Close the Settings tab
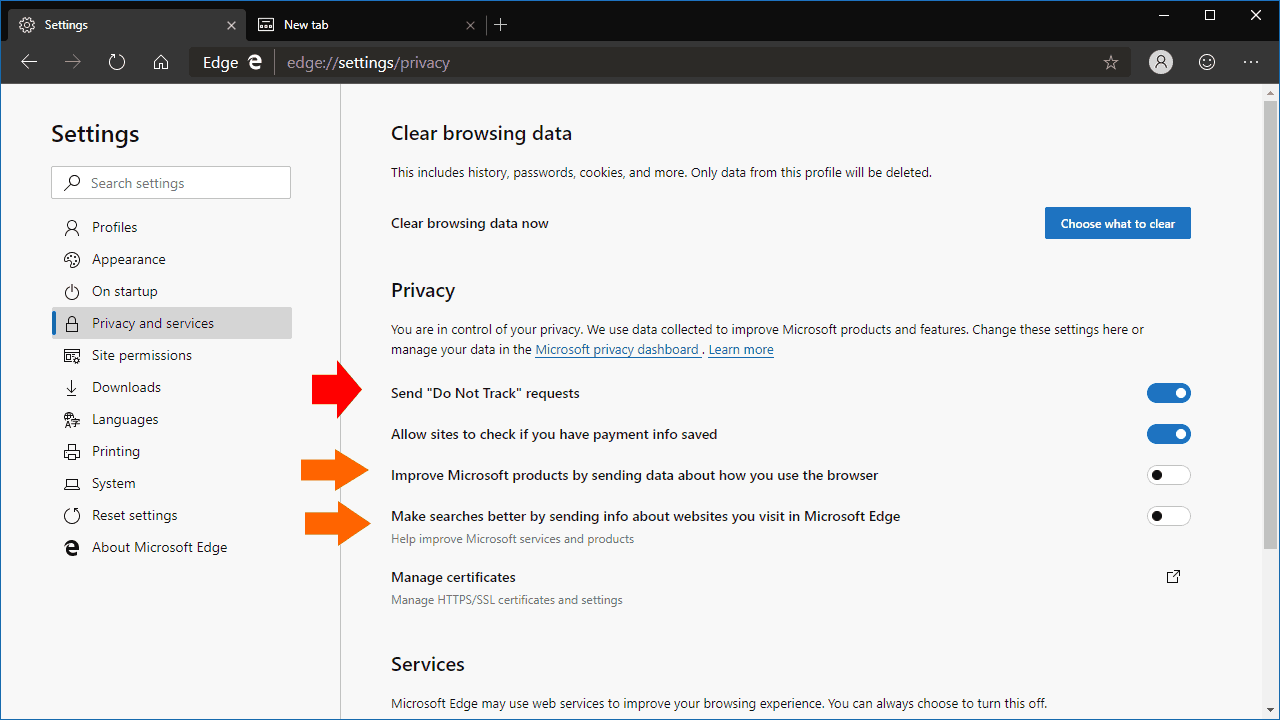 [232, 24]
